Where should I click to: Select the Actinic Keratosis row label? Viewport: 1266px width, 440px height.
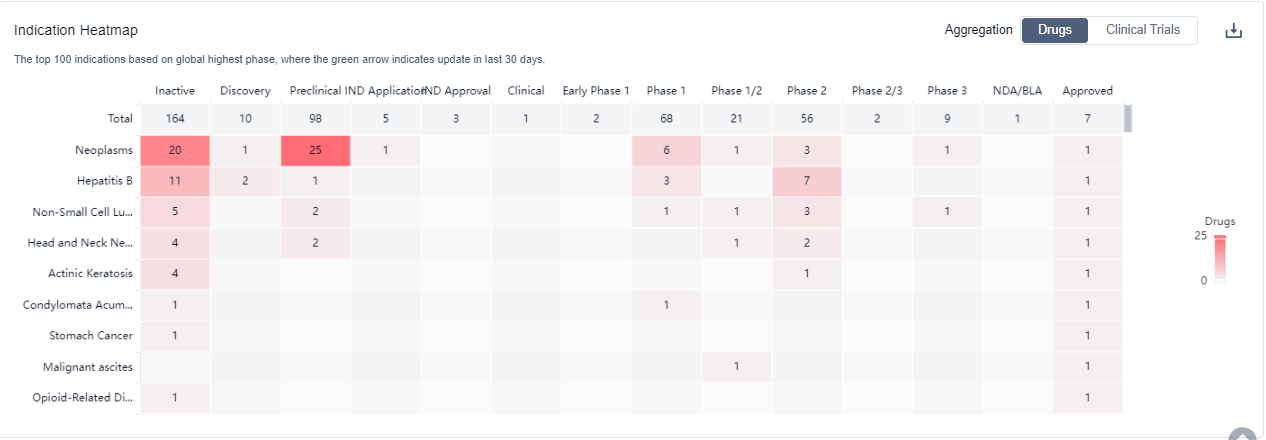(90, 273)
